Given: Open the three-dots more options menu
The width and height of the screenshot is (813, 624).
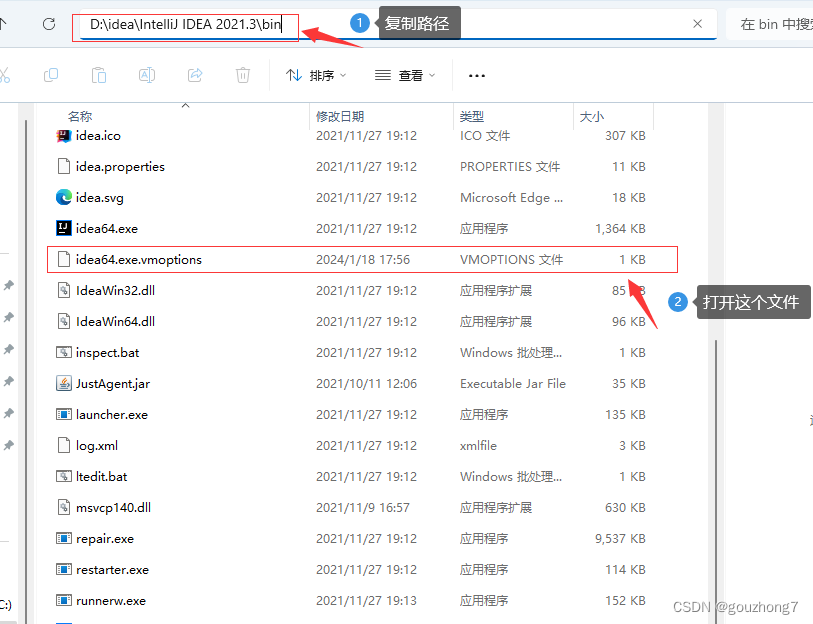Looking at the screenshot, I should [x=476, y=76].
